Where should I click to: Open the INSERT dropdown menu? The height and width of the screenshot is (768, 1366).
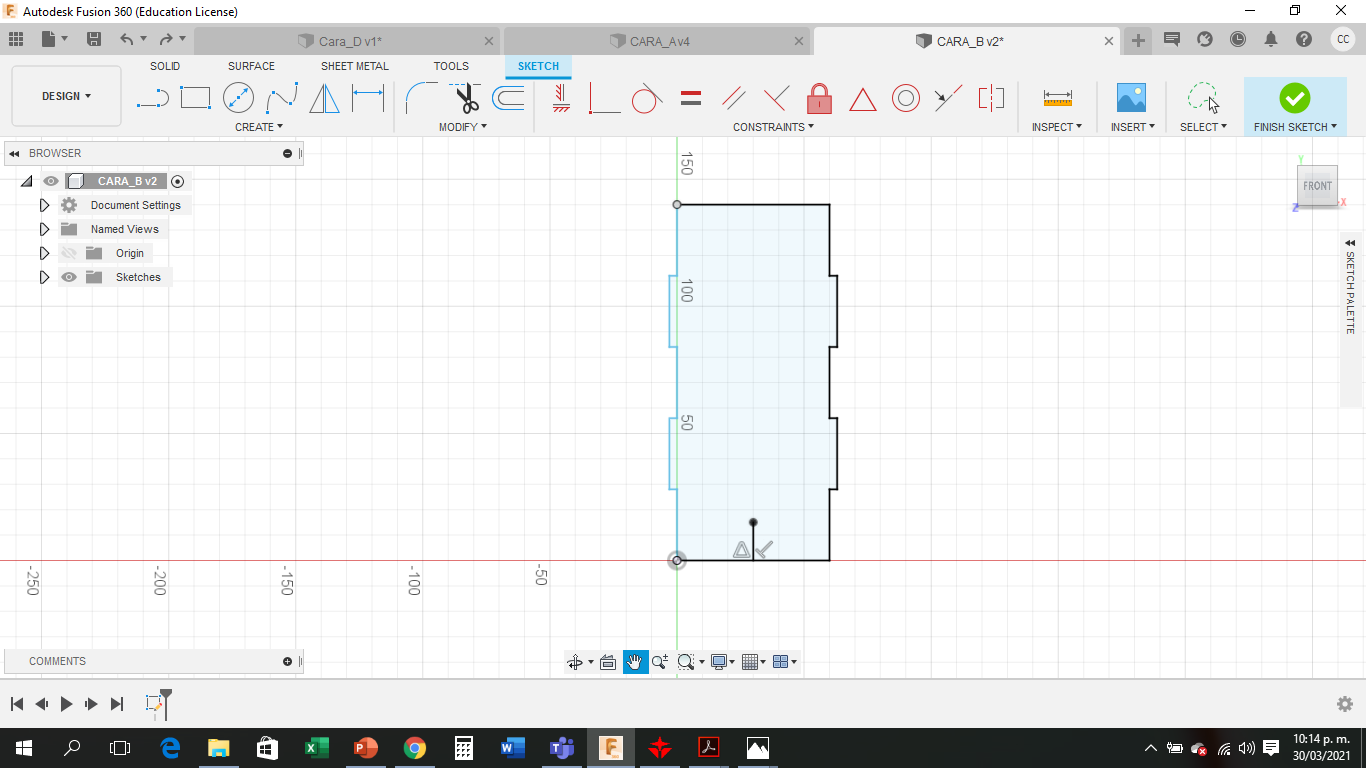point(1133,127)
